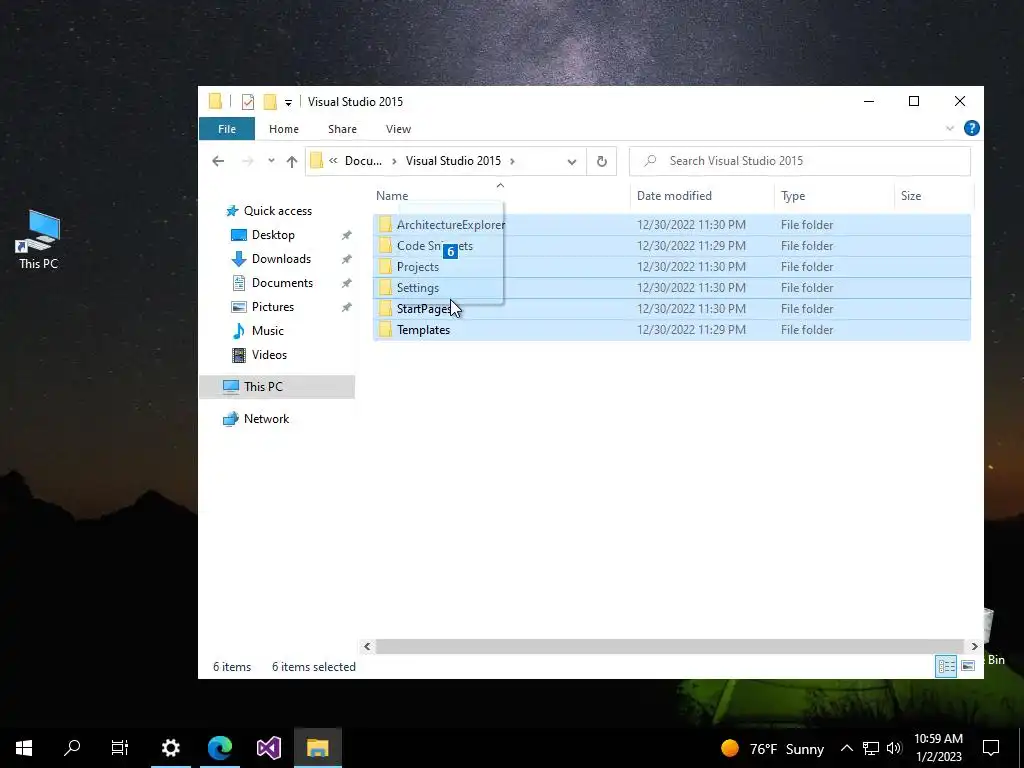Viewport: 1024px width, 768px height.
Task: Switch to the Home ribbon tab
Action: (x=283, y=129)
